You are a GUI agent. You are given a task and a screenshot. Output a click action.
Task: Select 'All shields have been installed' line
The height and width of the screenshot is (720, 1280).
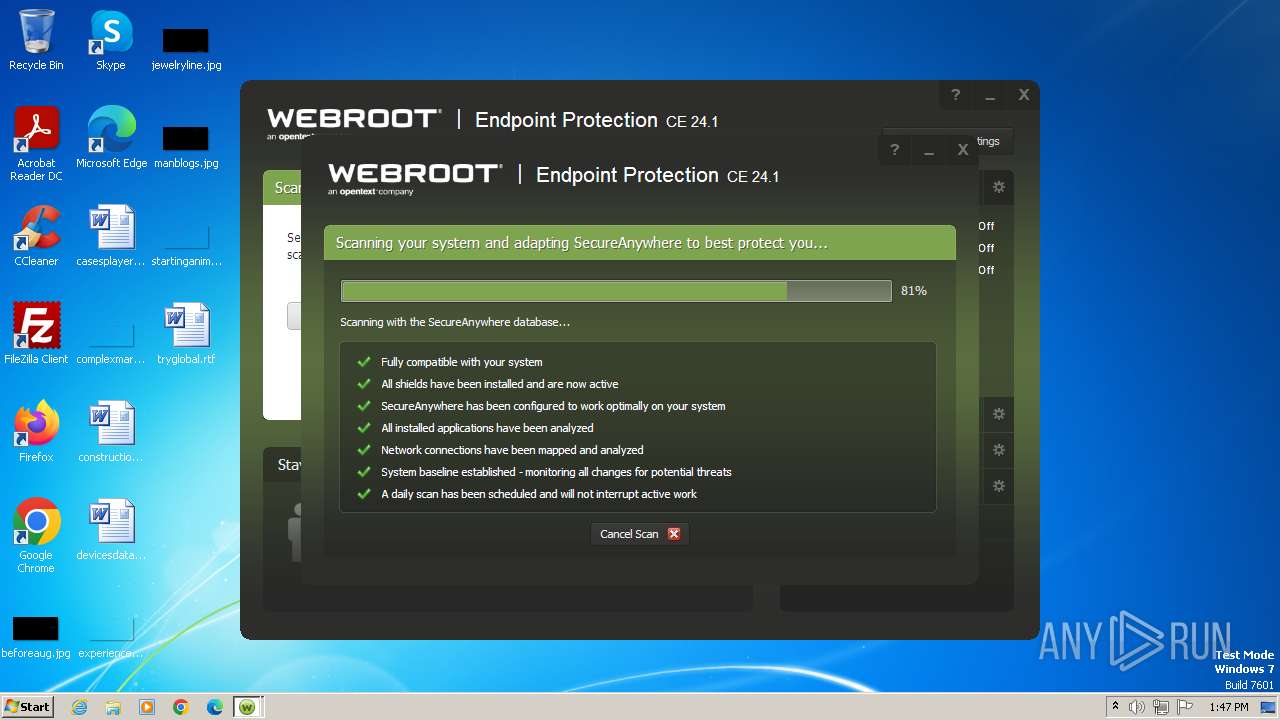(499, 384)
